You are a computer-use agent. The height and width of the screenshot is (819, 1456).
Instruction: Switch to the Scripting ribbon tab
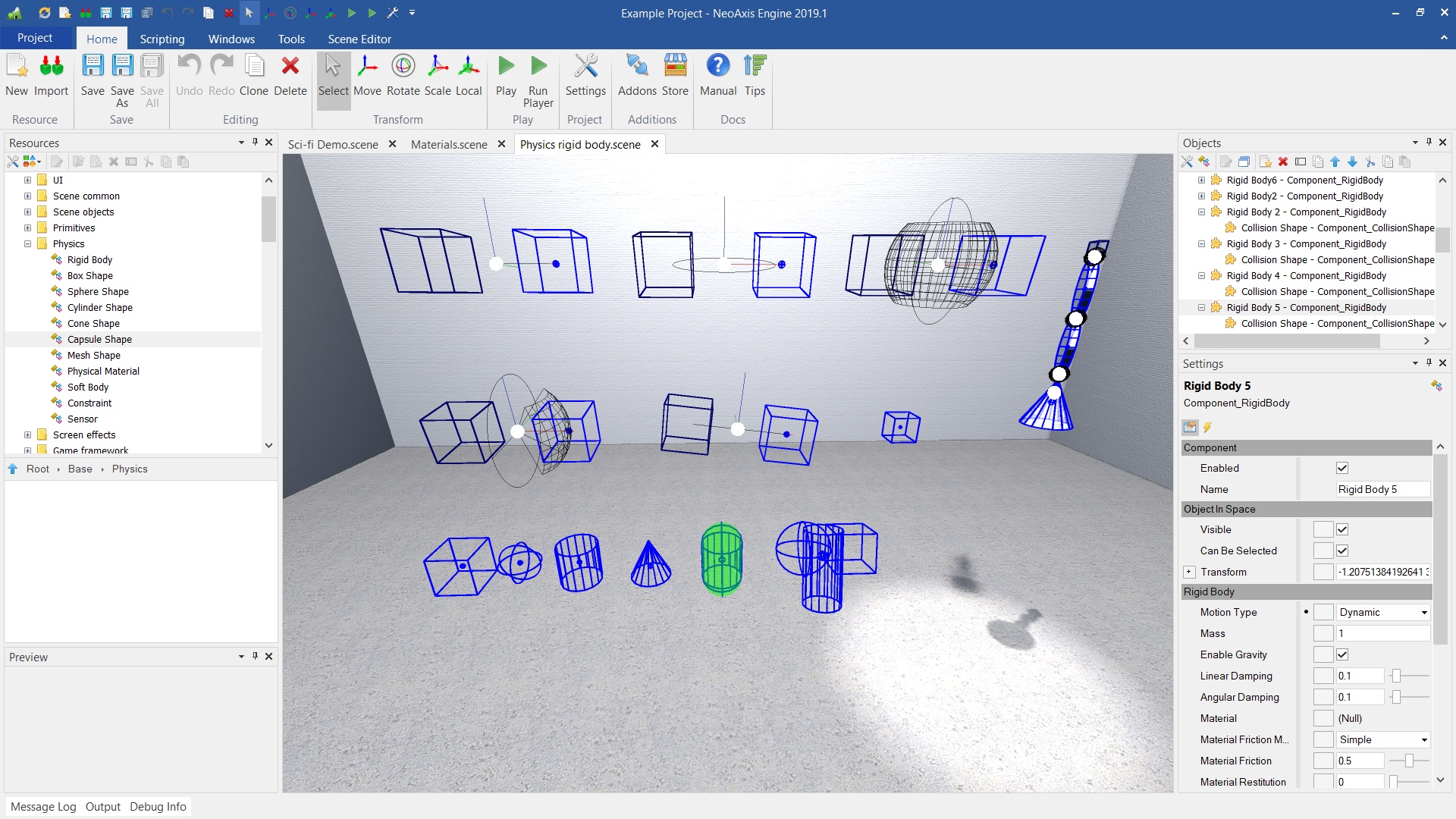point(162,39)
